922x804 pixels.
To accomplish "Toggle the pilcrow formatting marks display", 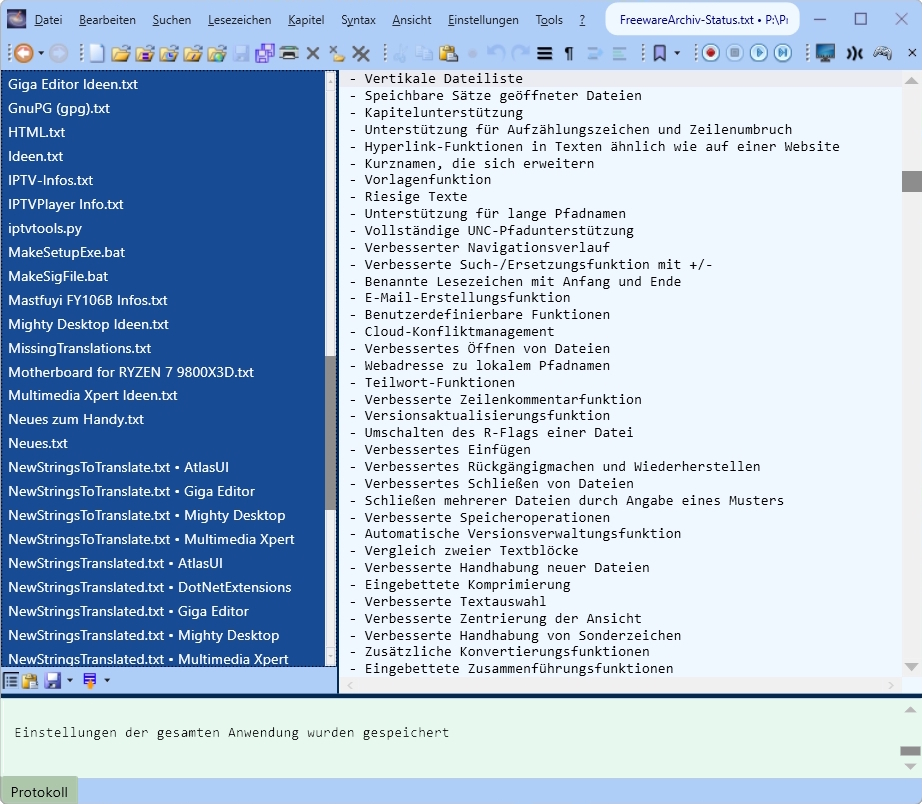I will point(569,53).
